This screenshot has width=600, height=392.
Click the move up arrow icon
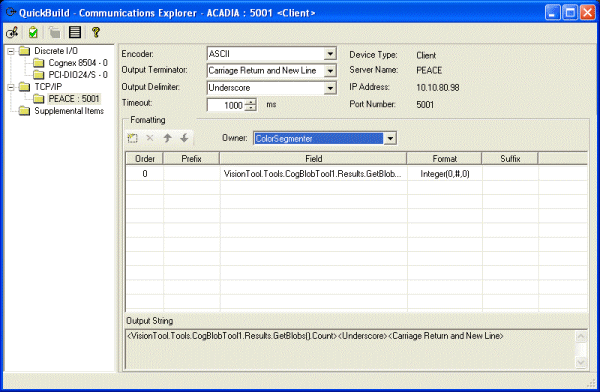[x=167, y=138]
